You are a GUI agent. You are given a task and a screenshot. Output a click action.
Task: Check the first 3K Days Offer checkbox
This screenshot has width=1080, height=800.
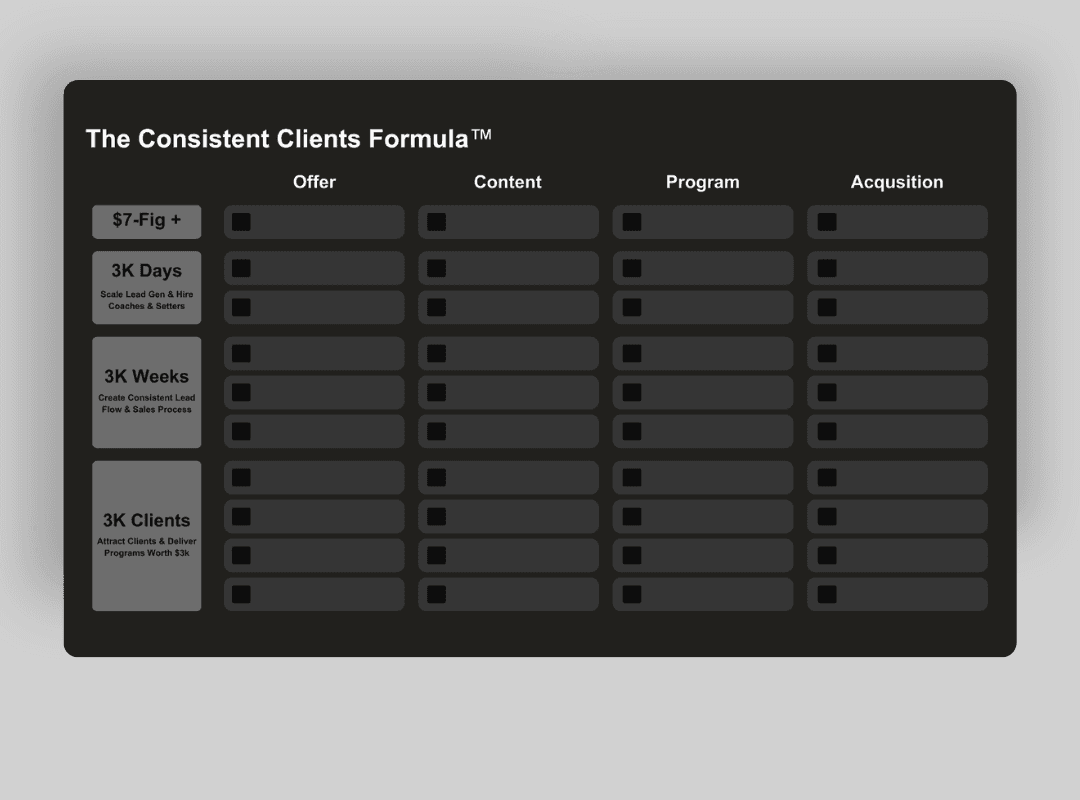241,268
